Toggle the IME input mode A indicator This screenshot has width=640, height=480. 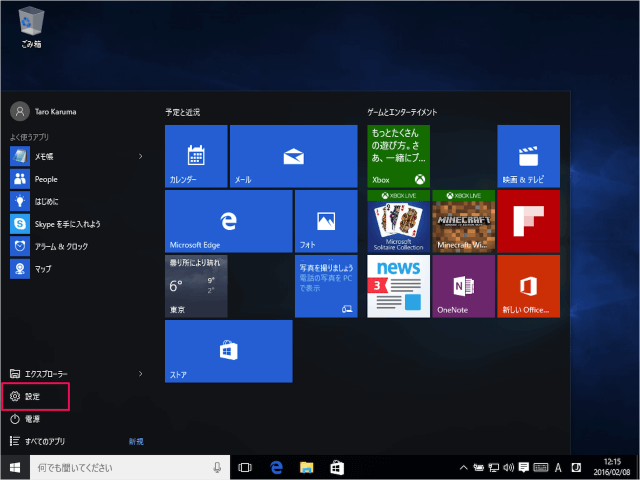tap(558, 468)
